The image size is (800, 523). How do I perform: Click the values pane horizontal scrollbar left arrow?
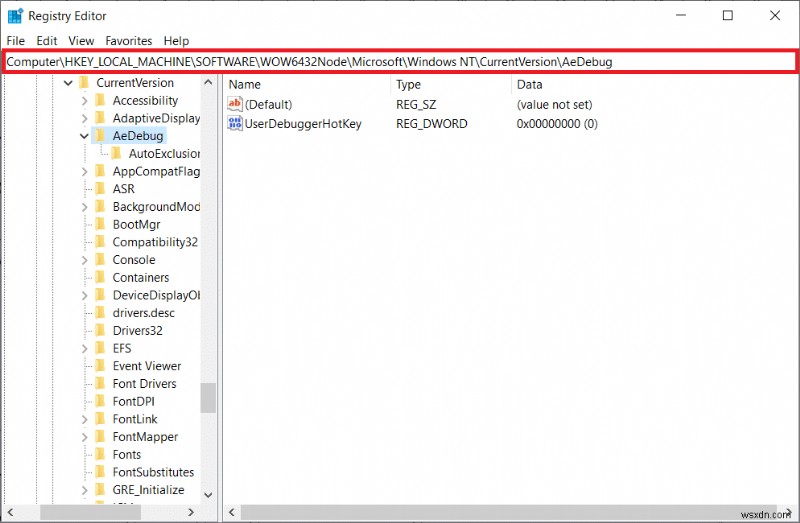[232, 512]
